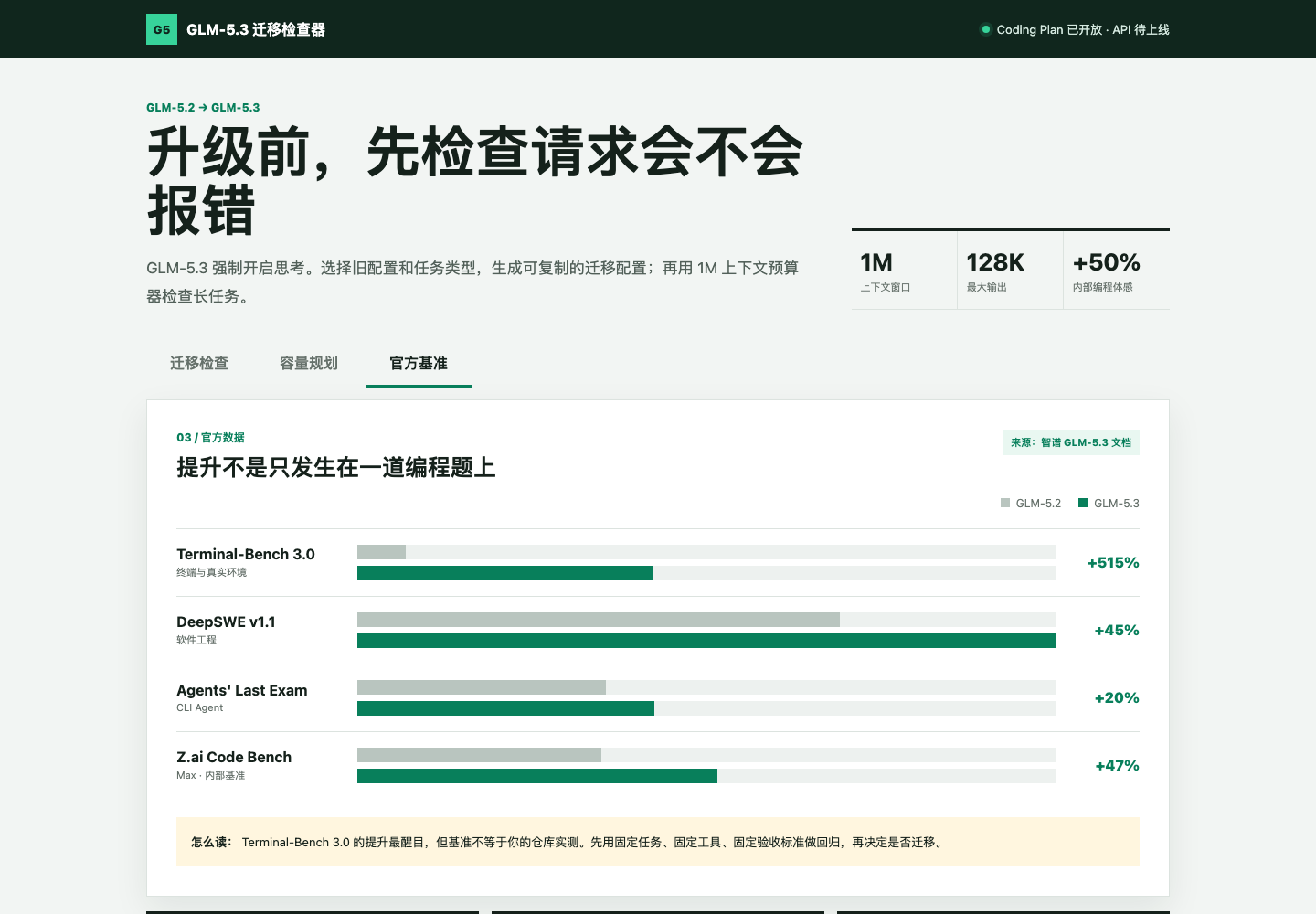
Task: Click the 128K max output value
Action: coord(995,262)
